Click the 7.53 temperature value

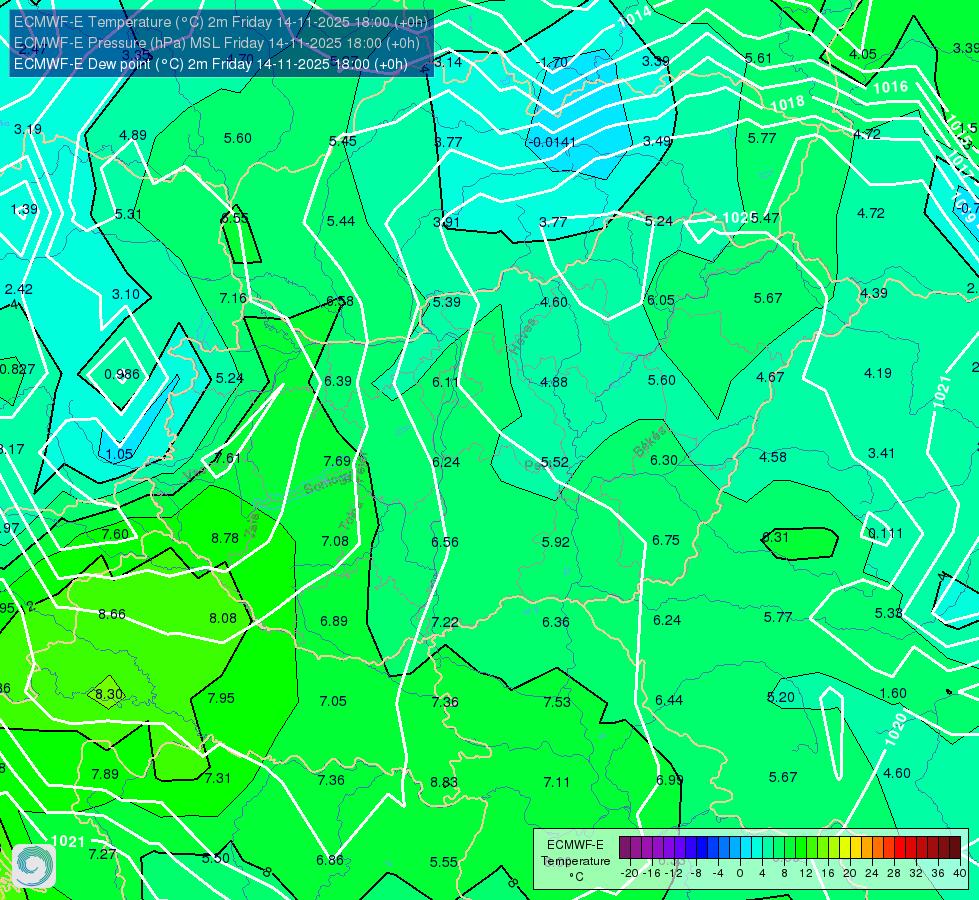pos(557,702)
